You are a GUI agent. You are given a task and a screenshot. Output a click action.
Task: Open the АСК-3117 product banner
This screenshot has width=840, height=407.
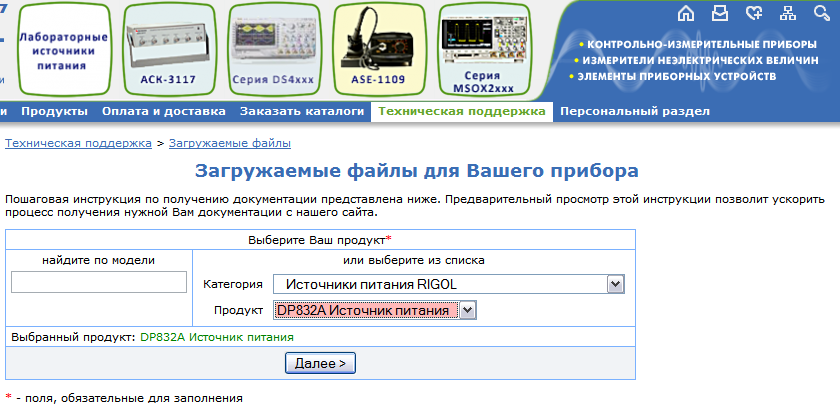tap(168, 49)
